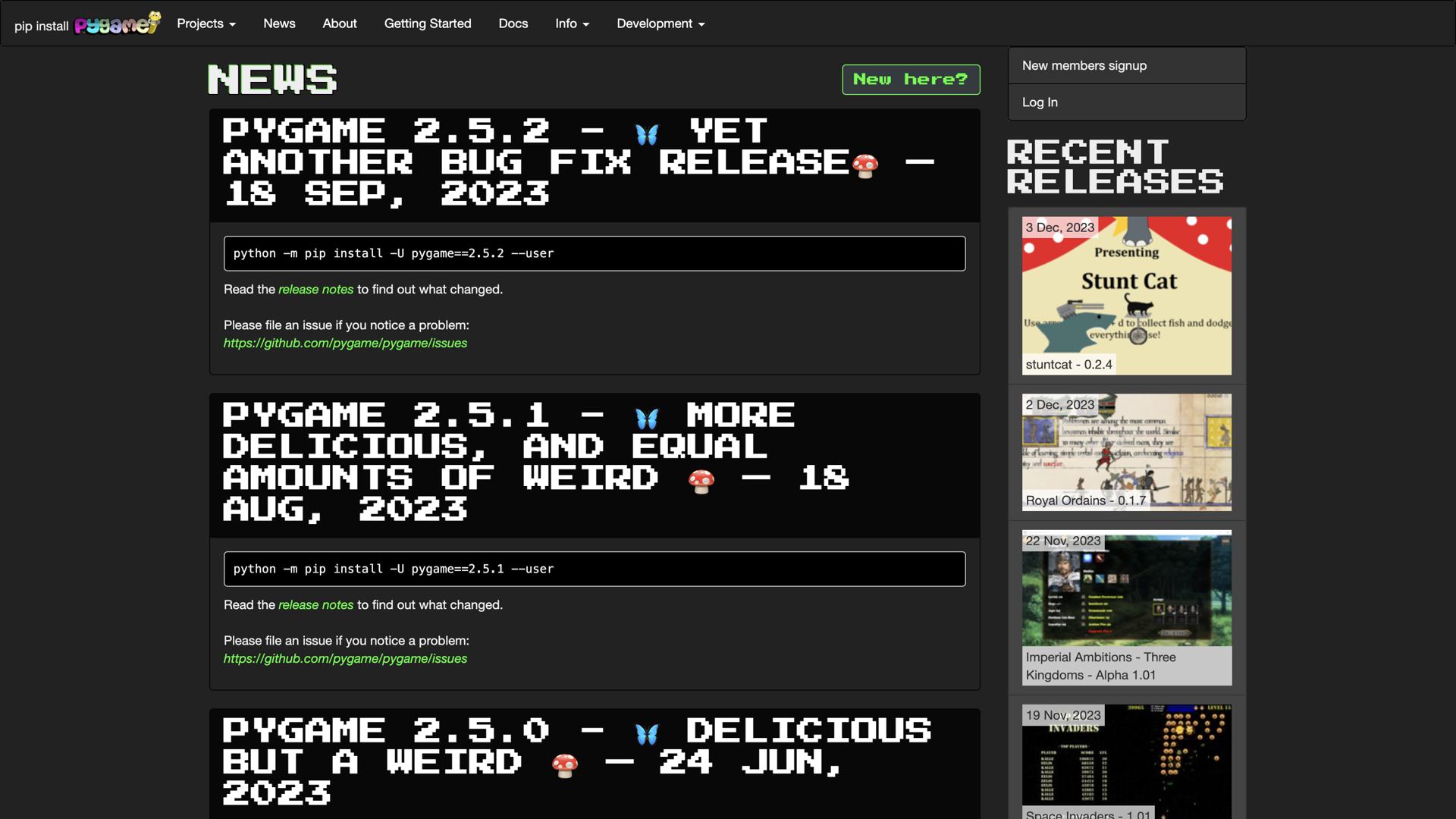Click the Log In link
The height and width of the screenshot is (819, 1456).
1040,102
